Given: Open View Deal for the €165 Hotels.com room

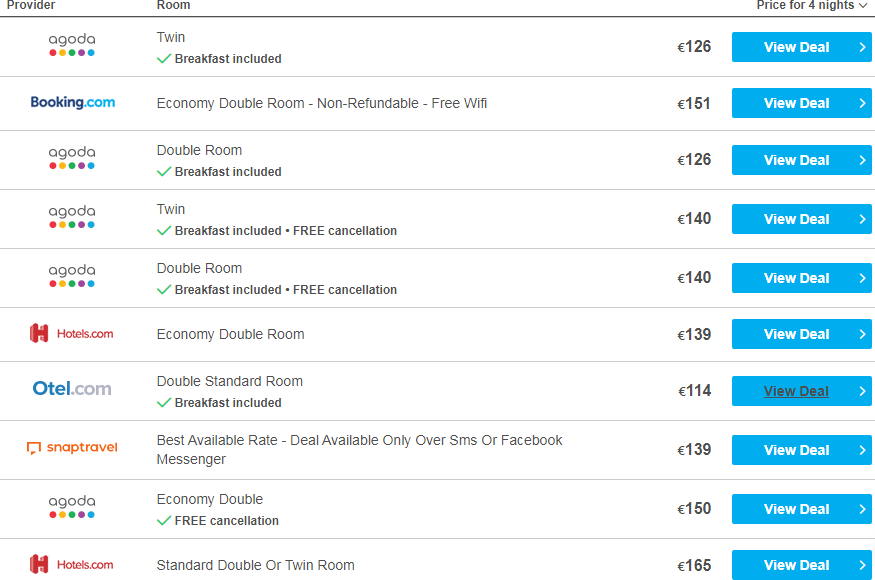Looking at the screenshot, I should [801, 565].
